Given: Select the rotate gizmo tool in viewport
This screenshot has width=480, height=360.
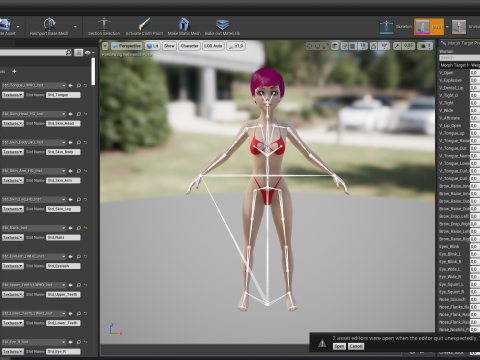Looking at the screenshot, I should tap(317, 46).
